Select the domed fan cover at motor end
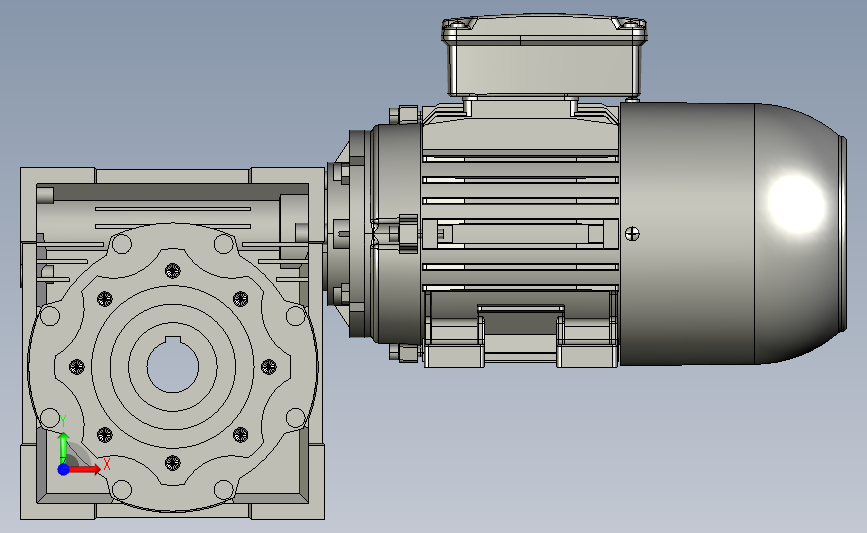 (733, 233)
